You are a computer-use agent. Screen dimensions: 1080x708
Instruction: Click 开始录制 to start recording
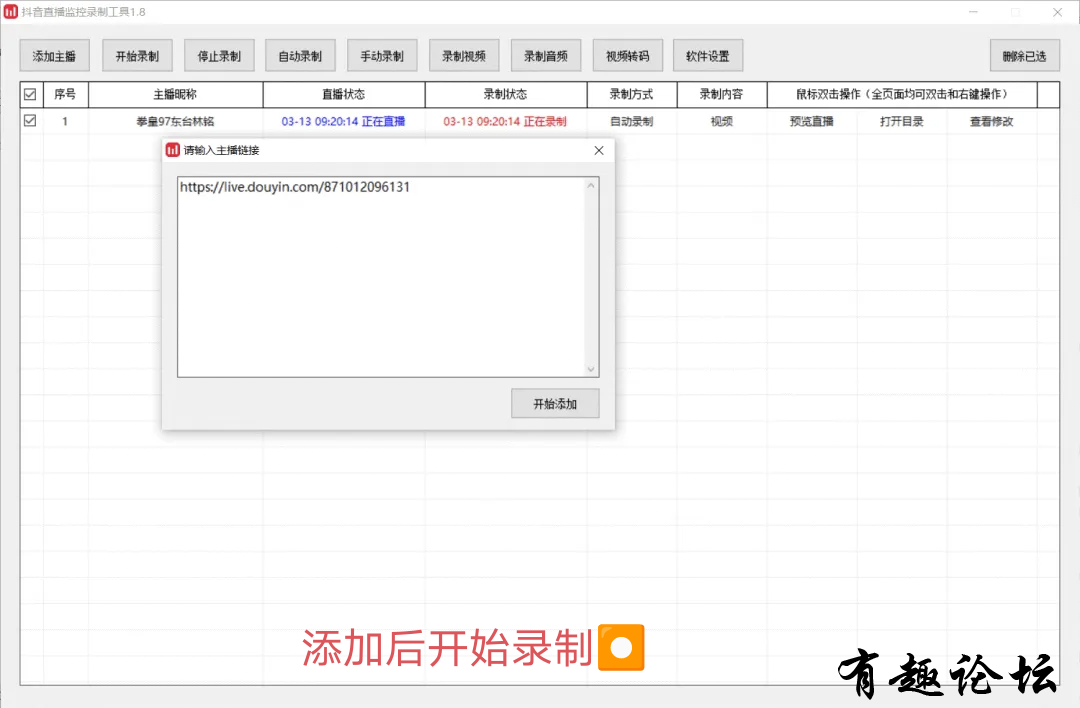137,56
